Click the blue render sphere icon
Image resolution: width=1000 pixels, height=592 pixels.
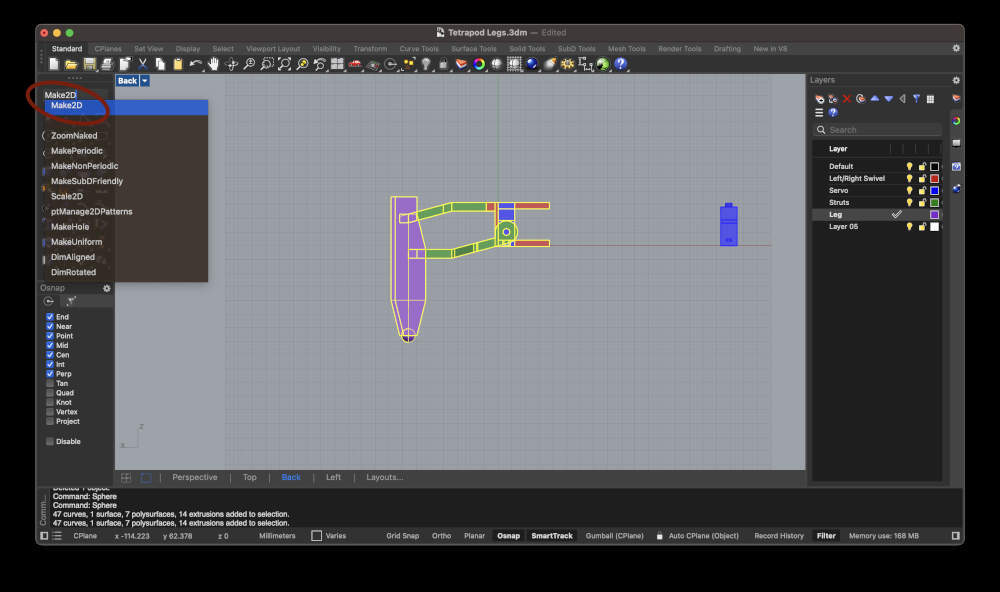coord(532,64)
